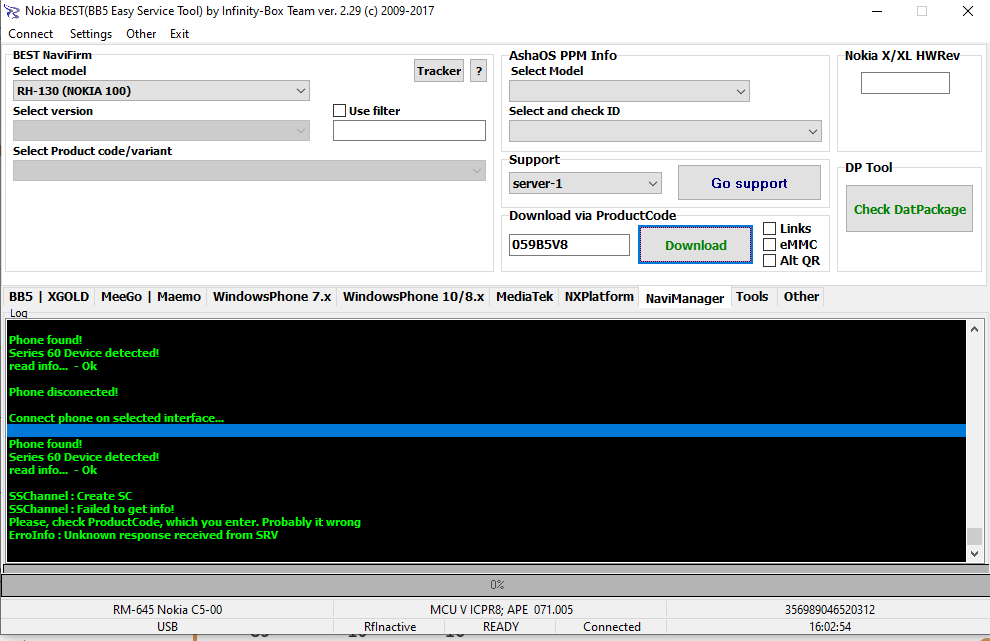Click status bar text 'MCU V ICPR8; APE 071.005'

(501, 609)
